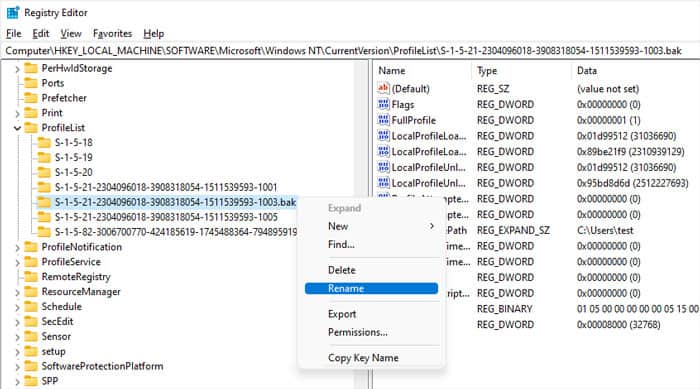The image size is (700, 389).
Task: Click the PerHwIdStorage folder icon
Action: click(31, 68)
